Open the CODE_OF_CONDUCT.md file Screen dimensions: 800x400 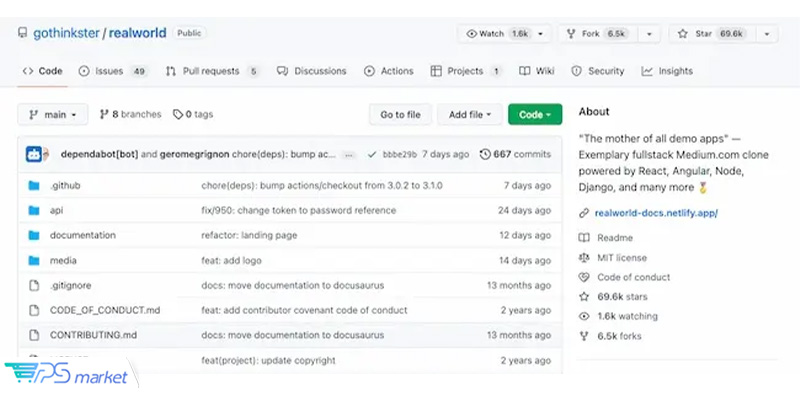pos(105,310)
